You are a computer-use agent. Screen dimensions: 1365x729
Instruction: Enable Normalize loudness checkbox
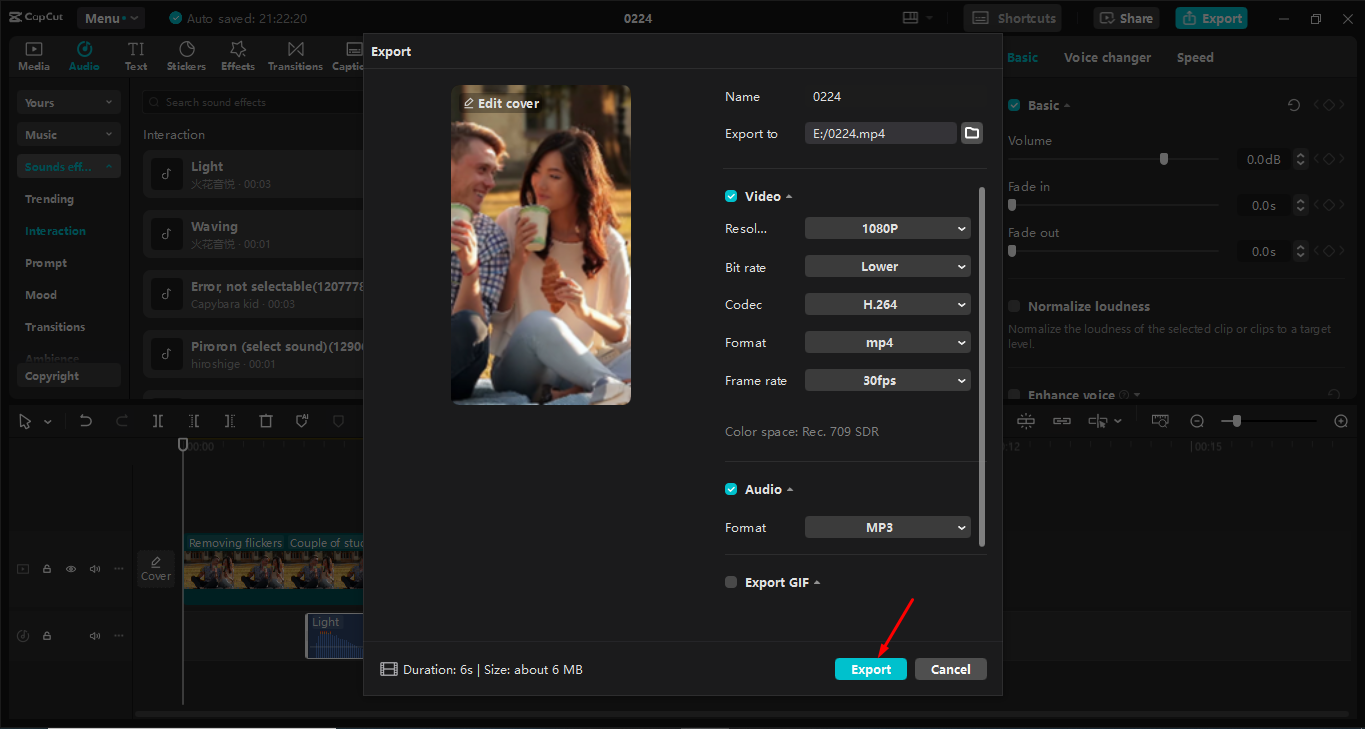[1014, 306]
